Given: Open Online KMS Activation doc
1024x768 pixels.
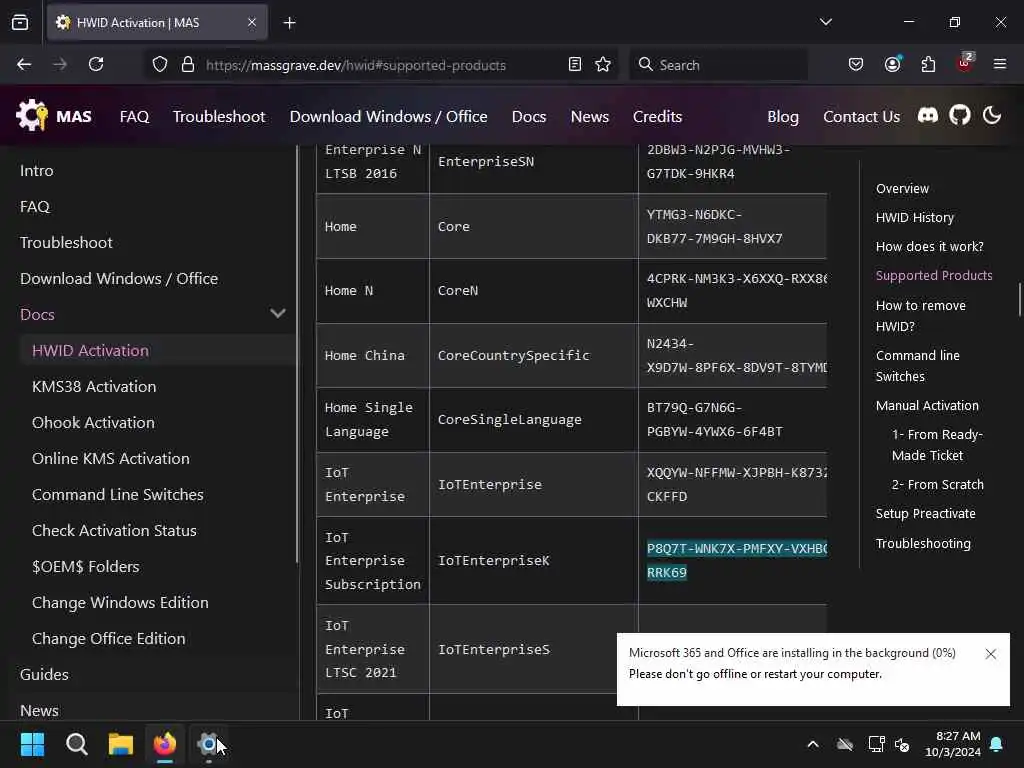Looking at the screenshot, I should coord(110,458).
